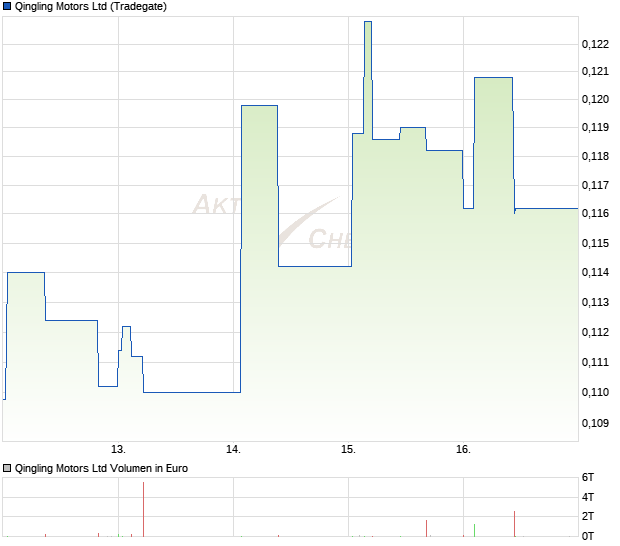Click the 0,119 price axis label

(595, 127)
